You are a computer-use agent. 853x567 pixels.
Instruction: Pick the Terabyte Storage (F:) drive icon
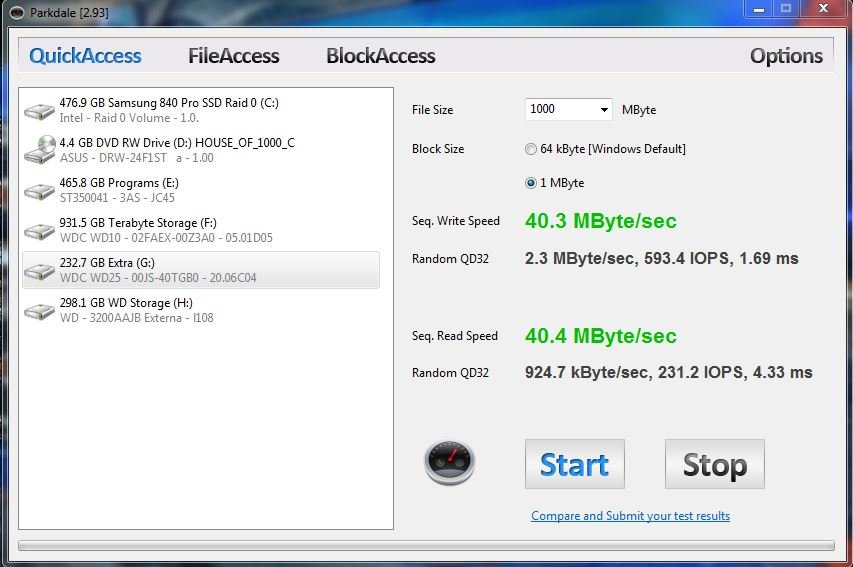(39, 231)
